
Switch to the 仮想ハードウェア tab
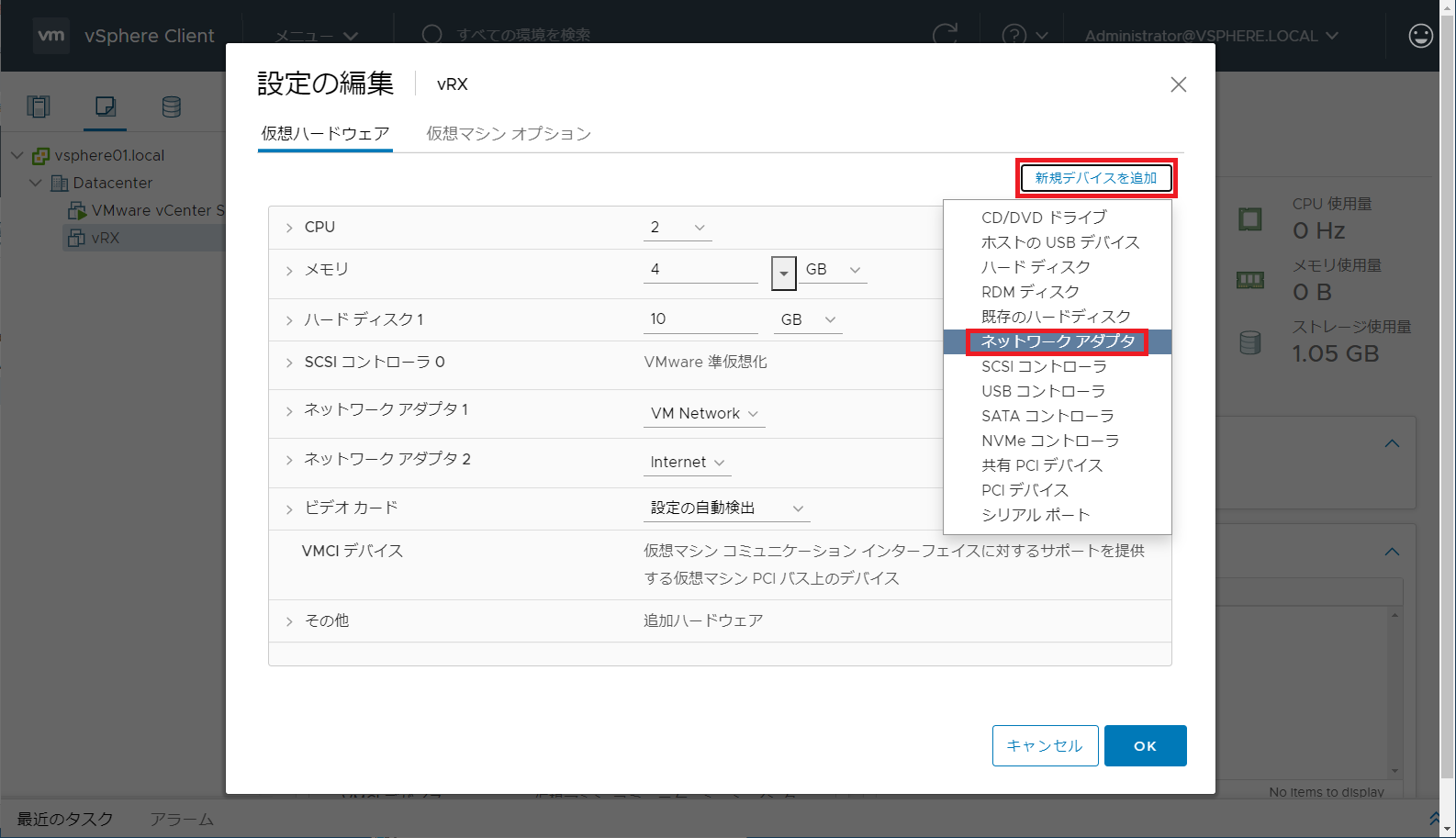325,134
